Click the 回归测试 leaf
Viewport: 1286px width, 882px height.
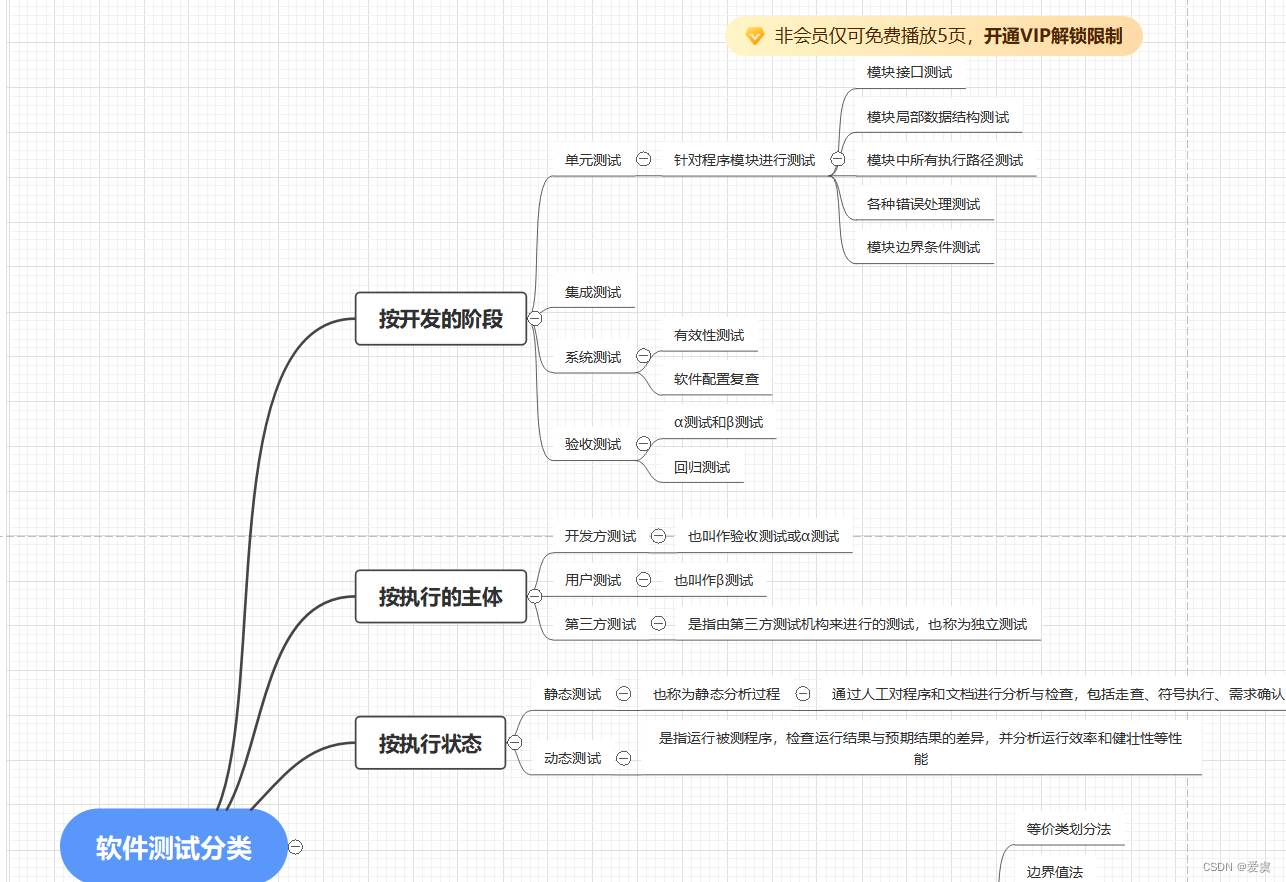tap(702, 467)
